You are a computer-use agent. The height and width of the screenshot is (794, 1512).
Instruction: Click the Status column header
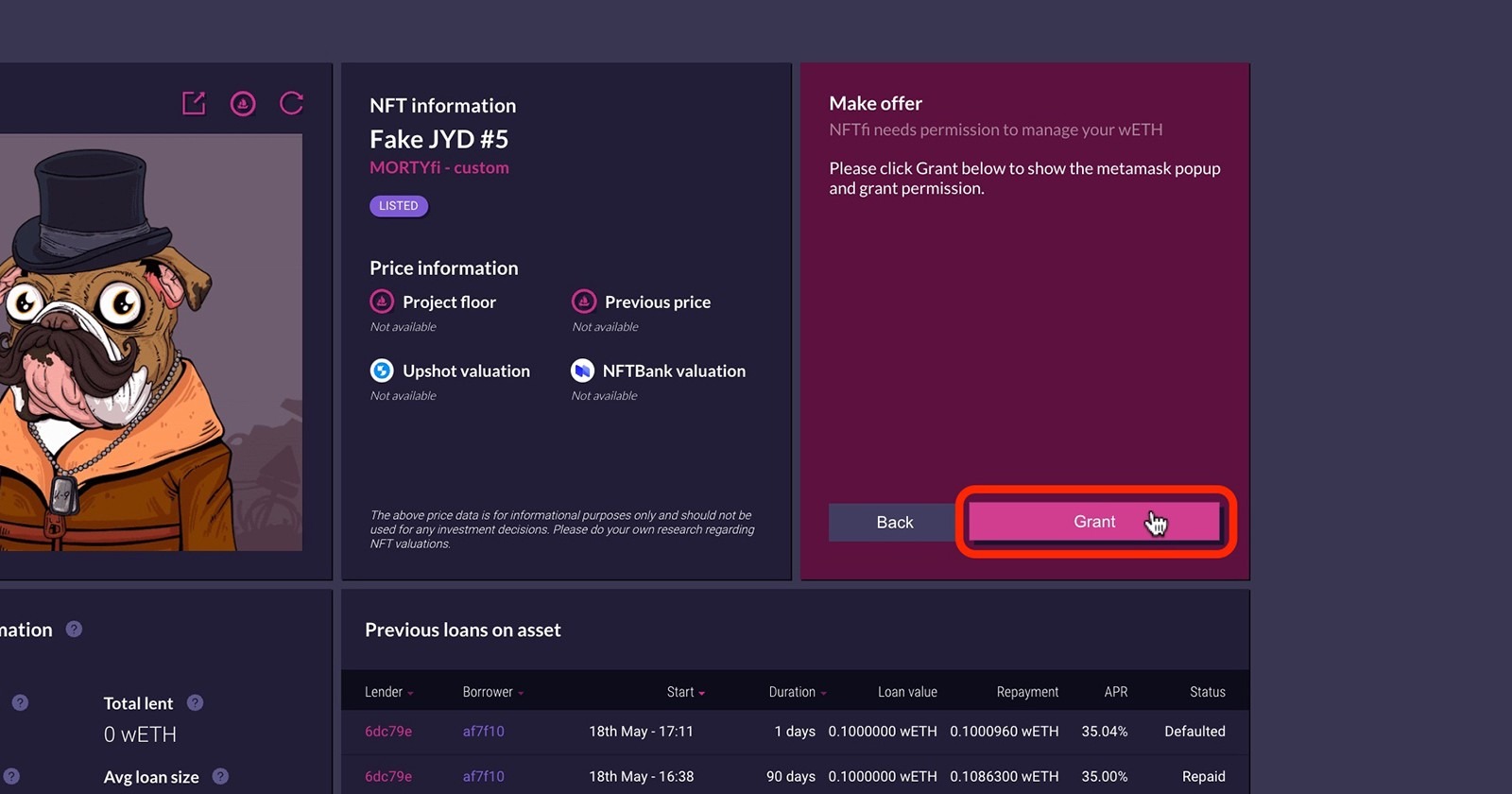(x=1208, y=692)
